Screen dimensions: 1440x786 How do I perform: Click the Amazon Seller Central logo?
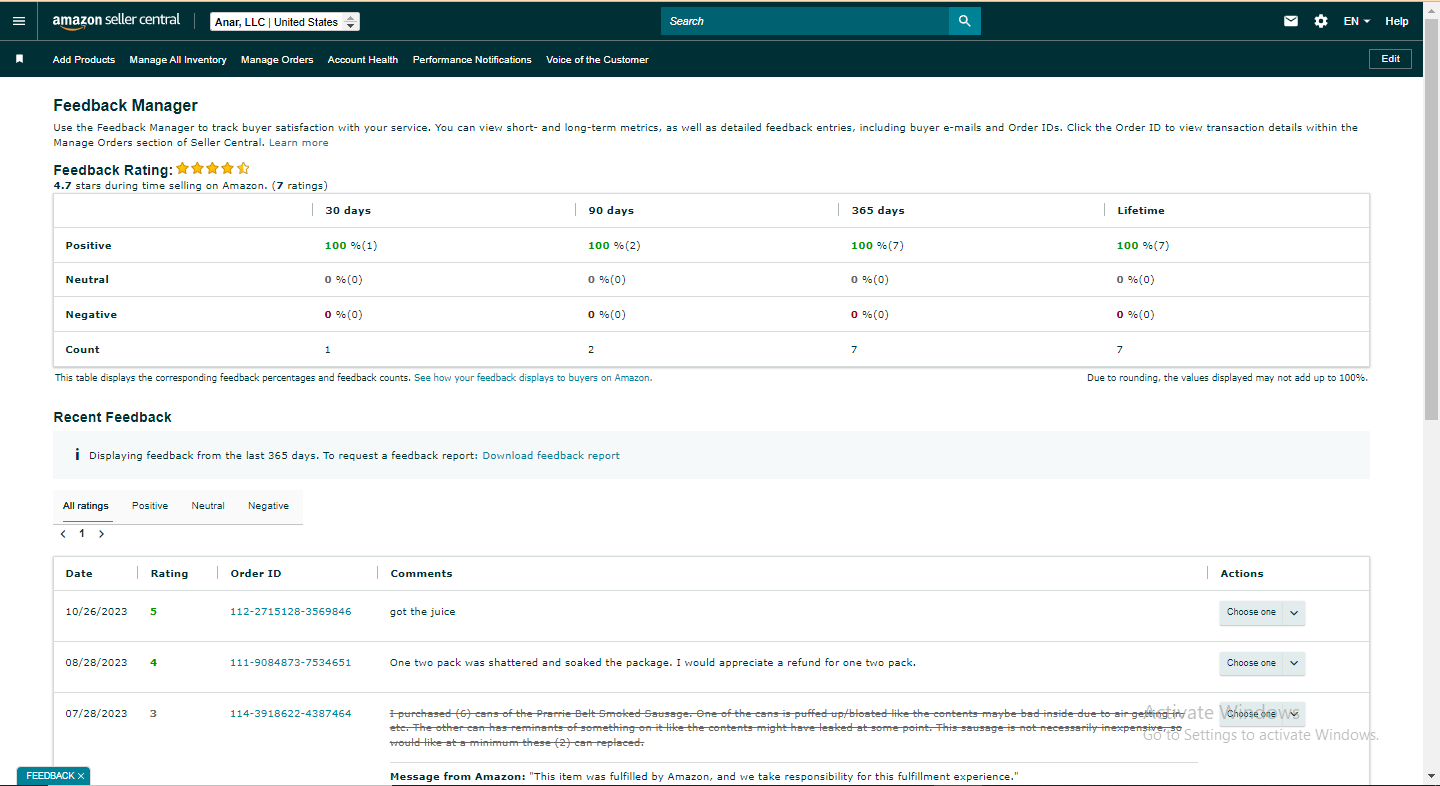pos(116,21)
